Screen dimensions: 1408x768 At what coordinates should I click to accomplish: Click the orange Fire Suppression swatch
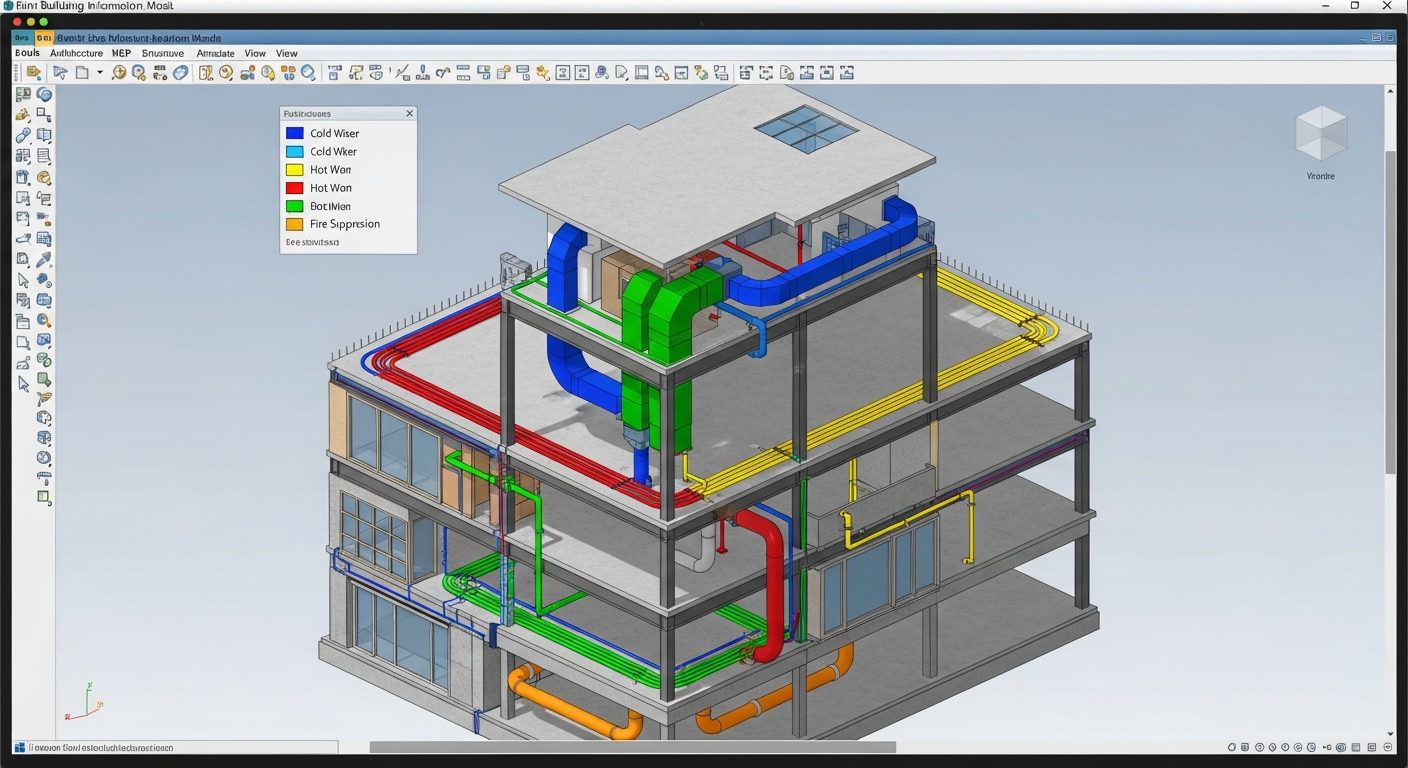point(294,224)
